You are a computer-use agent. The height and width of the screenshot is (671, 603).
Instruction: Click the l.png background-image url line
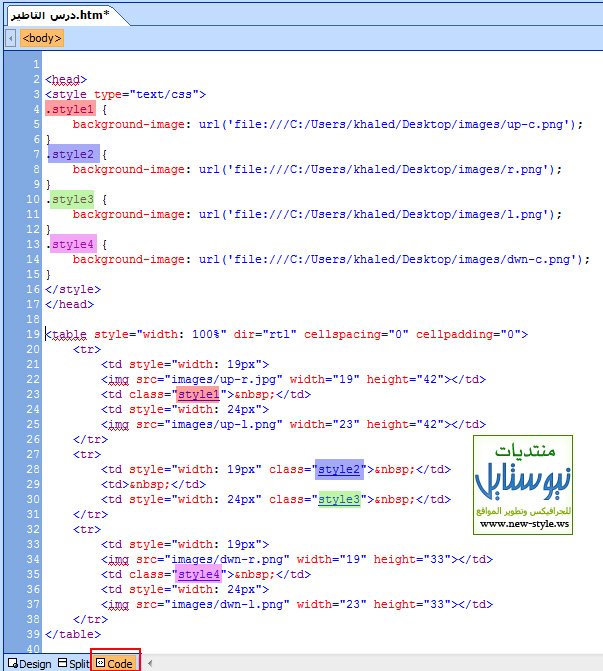click(x=317, y=214)
